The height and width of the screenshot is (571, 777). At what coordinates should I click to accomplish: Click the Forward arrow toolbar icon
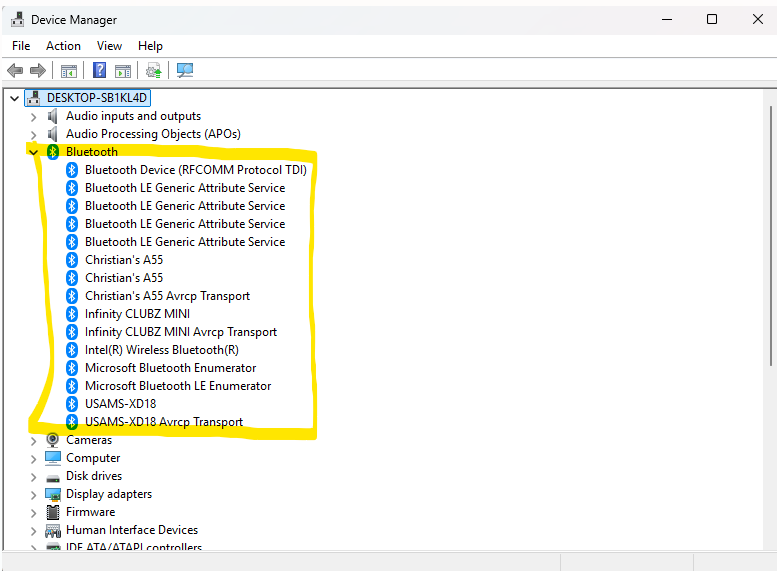(38, 70)
